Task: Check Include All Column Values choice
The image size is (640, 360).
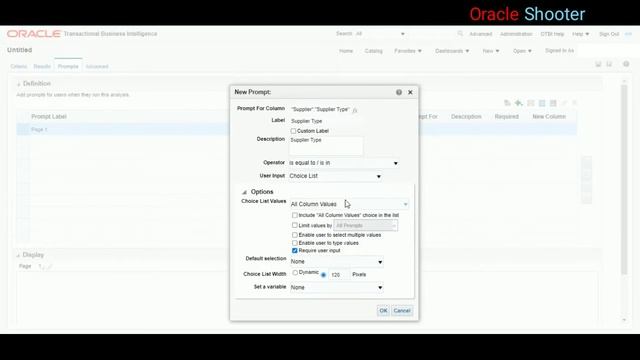Action: (295, 215)
